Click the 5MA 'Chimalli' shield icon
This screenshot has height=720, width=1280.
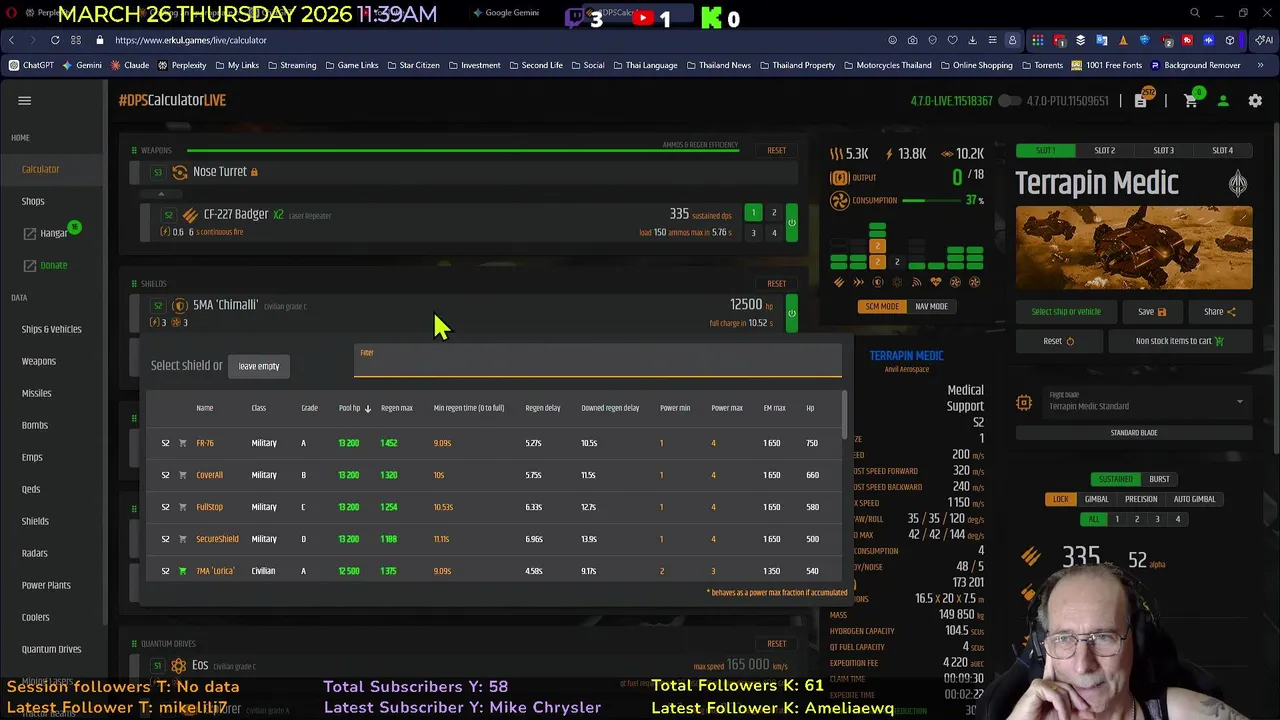click(x=180, y=305)
